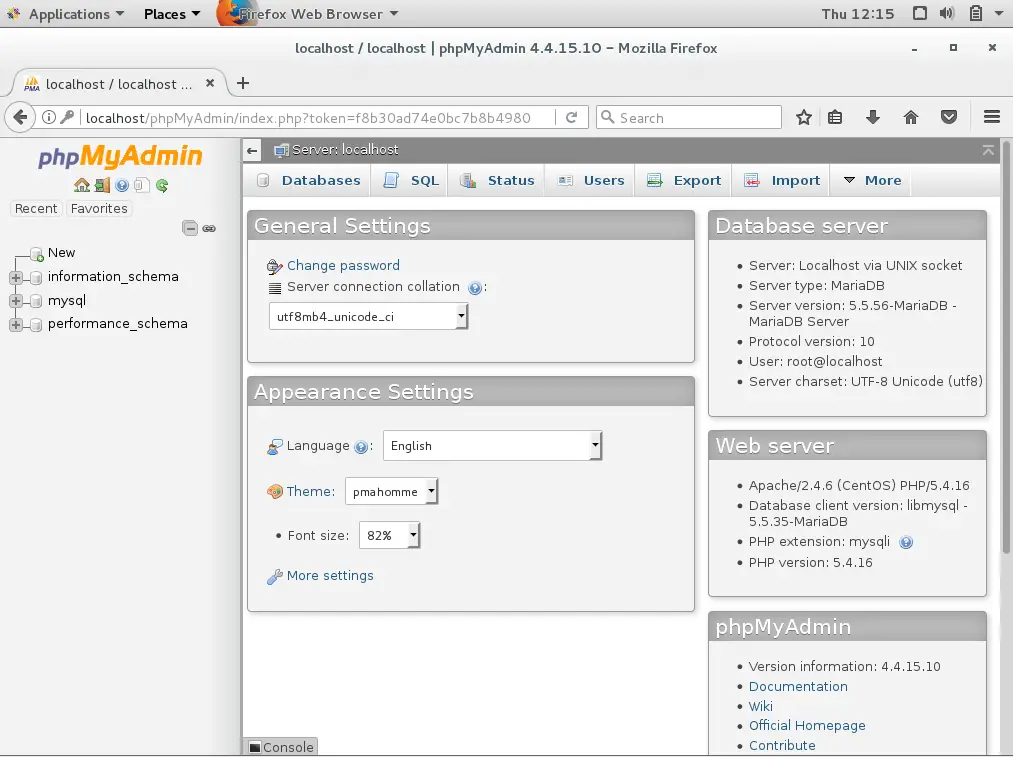Click the volume icon in top panel
1013x757 pixels.
[946, 14]
